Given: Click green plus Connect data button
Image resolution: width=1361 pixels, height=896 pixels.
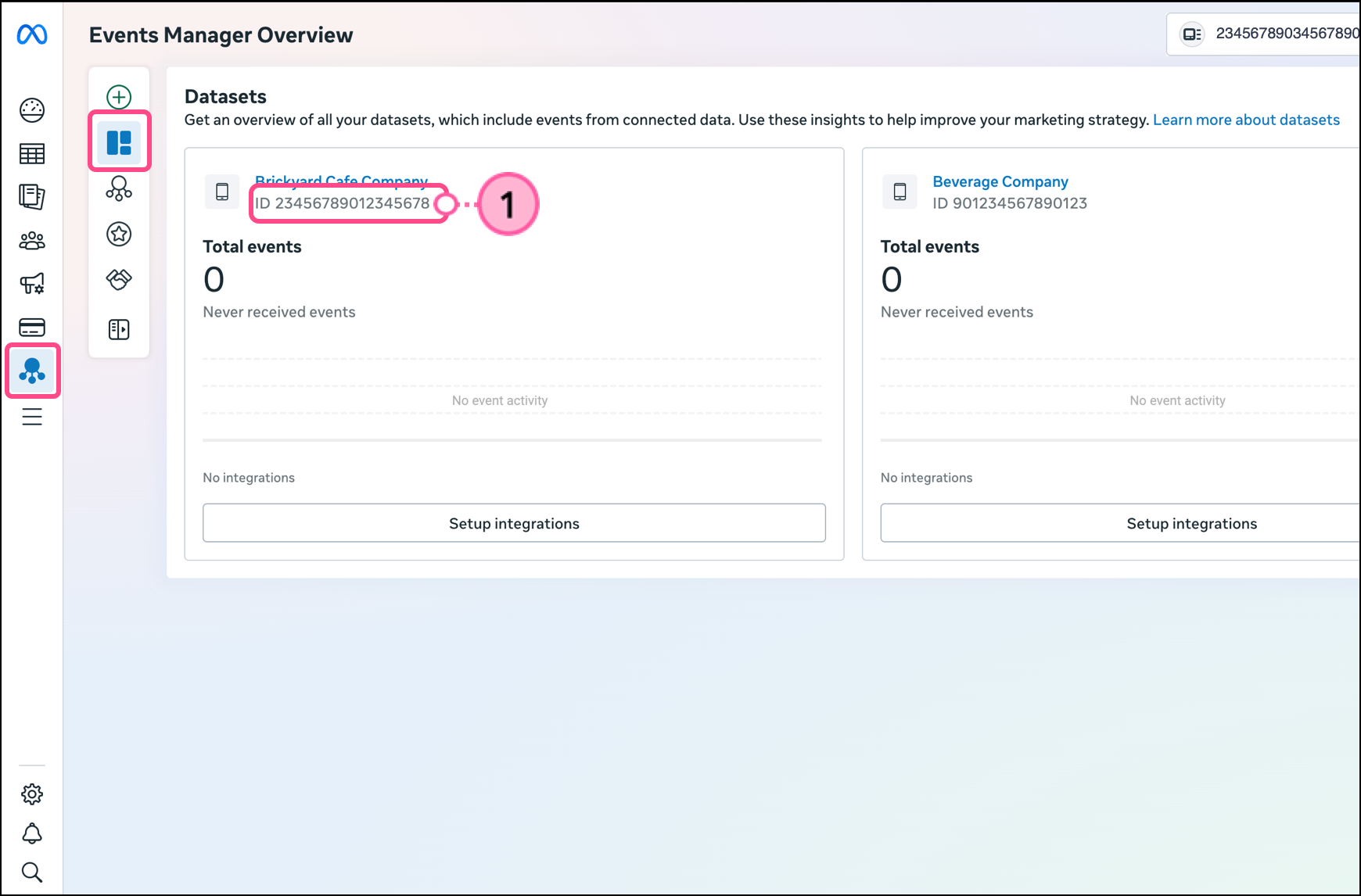Looking at the screenshot, I should click(x=119, y=97).
